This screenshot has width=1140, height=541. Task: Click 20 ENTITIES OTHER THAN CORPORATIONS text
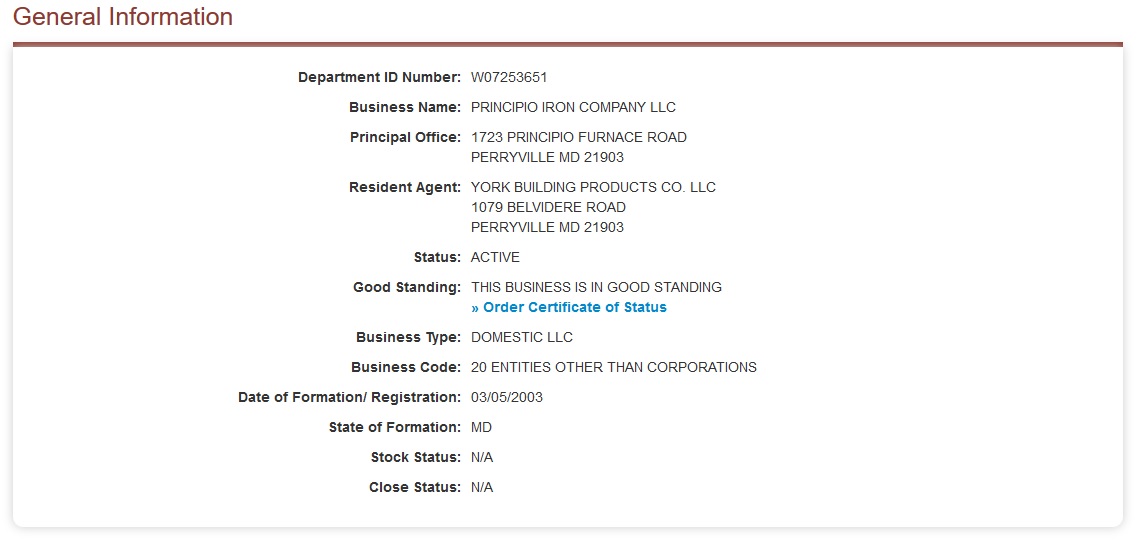click(614, 367)
